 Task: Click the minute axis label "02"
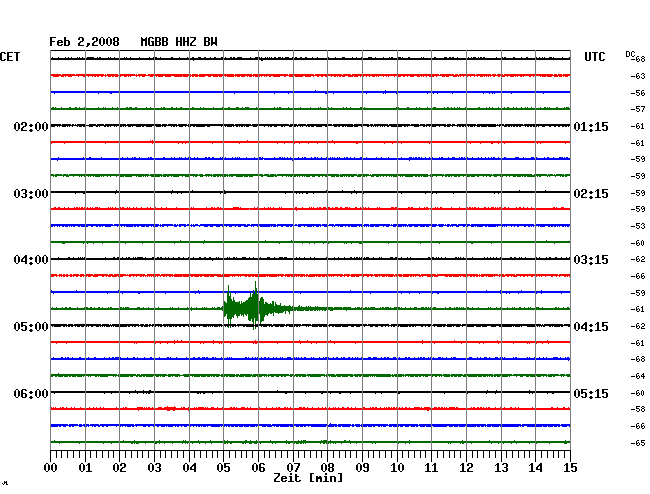(119, 468)
